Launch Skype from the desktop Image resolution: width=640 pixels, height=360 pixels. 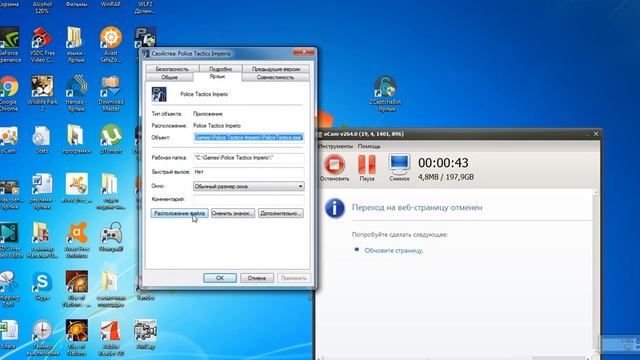click(42, 286)
